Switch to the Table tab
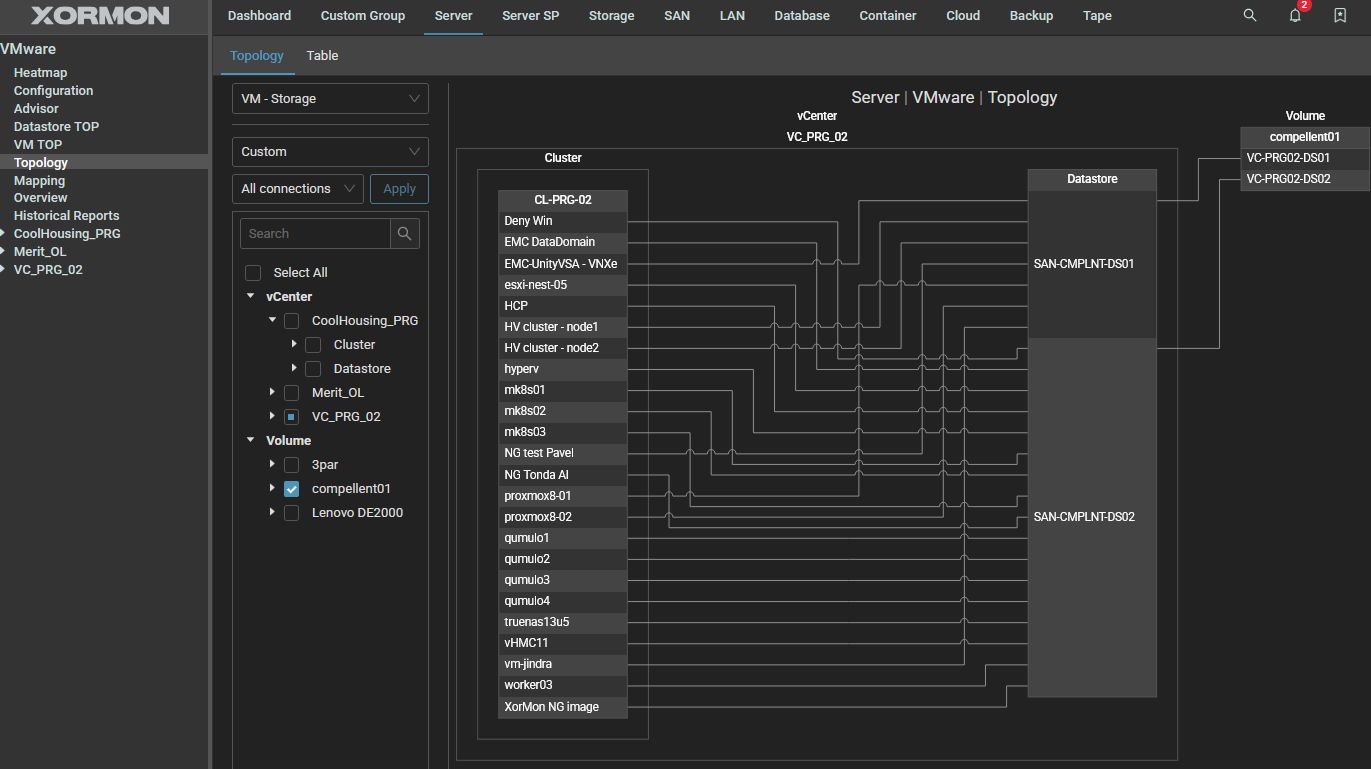The width and height of the screenshot is (1371, 769). click(x=322, y=56)
